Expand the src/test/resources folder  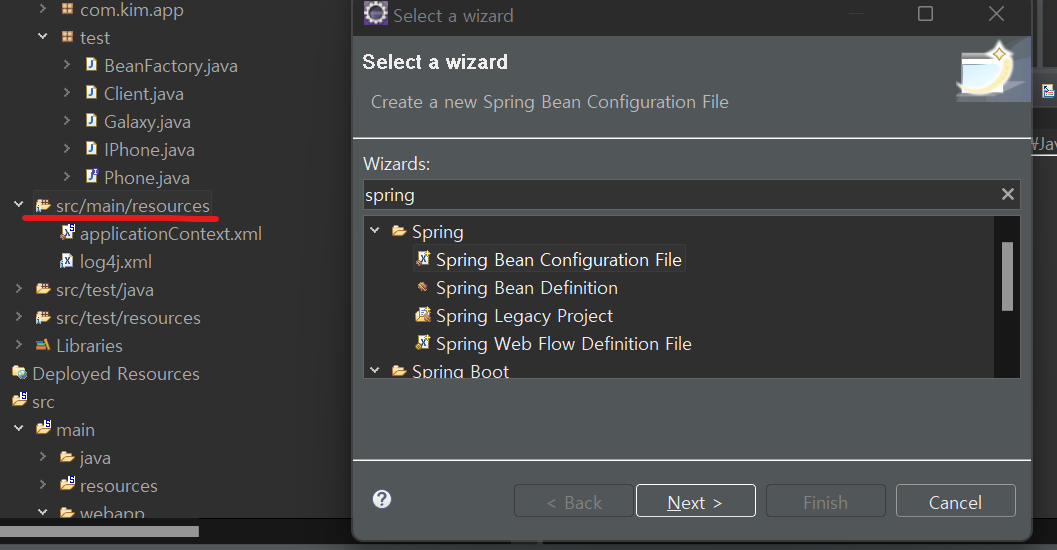[x=19, y=316]
